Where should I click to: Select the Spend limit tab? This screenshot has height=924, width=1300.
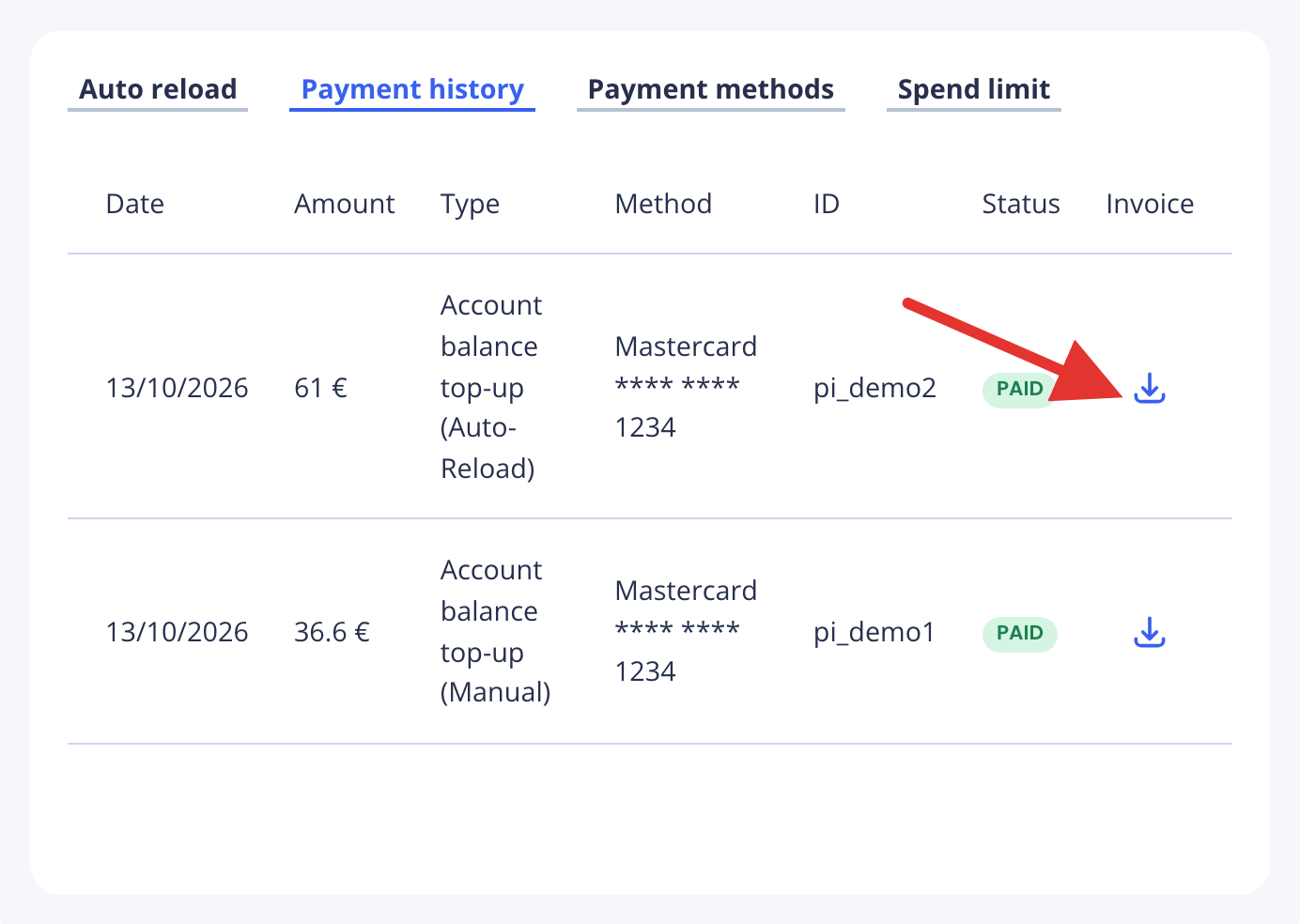coord(974,90)
